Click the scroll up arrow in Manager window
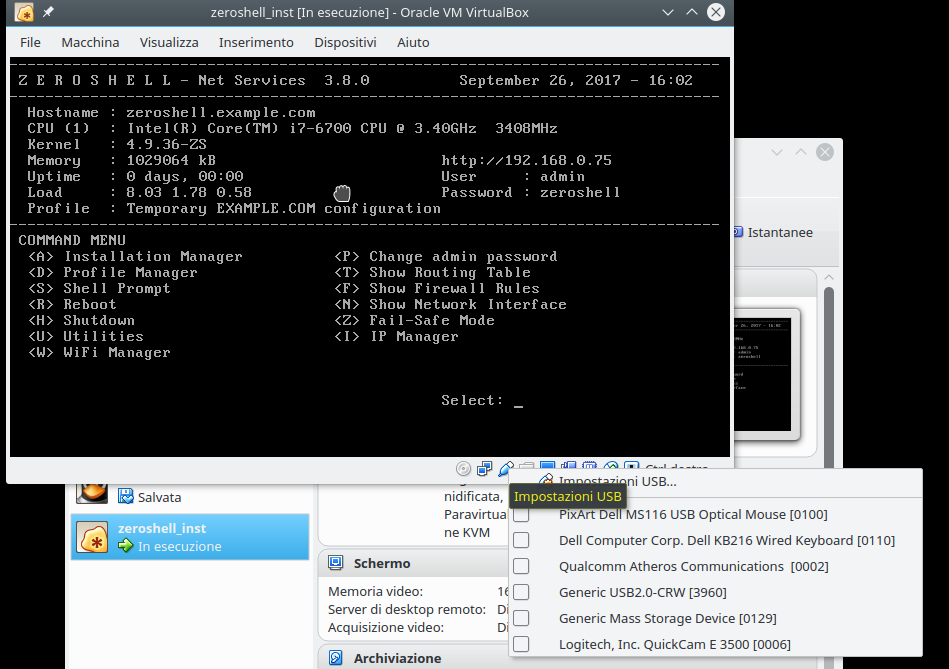 point(829,277)
